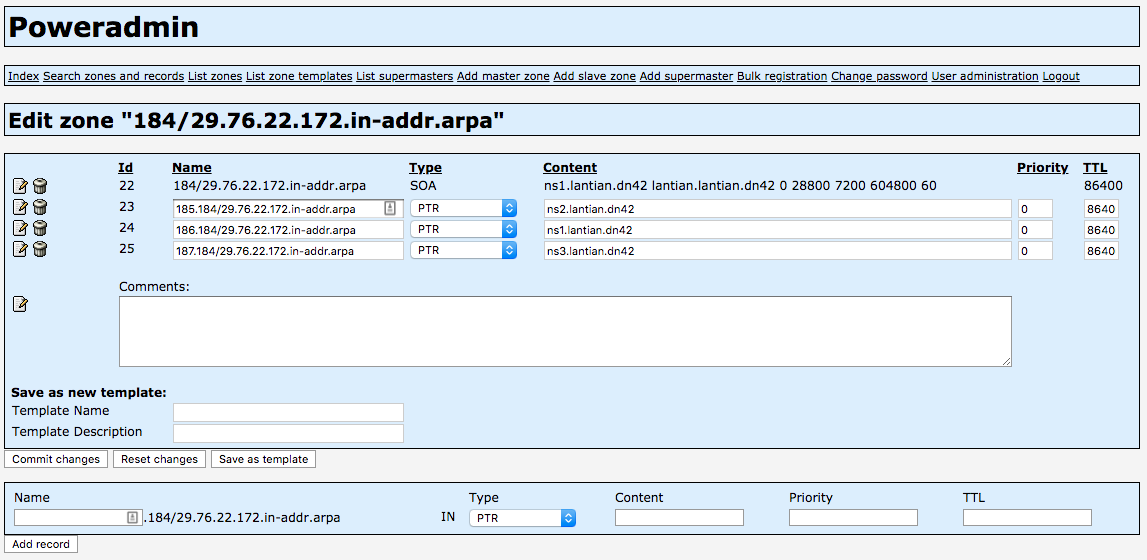The image size is (1147, 560).
Task: Delete record 23 with trash icon
Action: [x=40, y=208]
